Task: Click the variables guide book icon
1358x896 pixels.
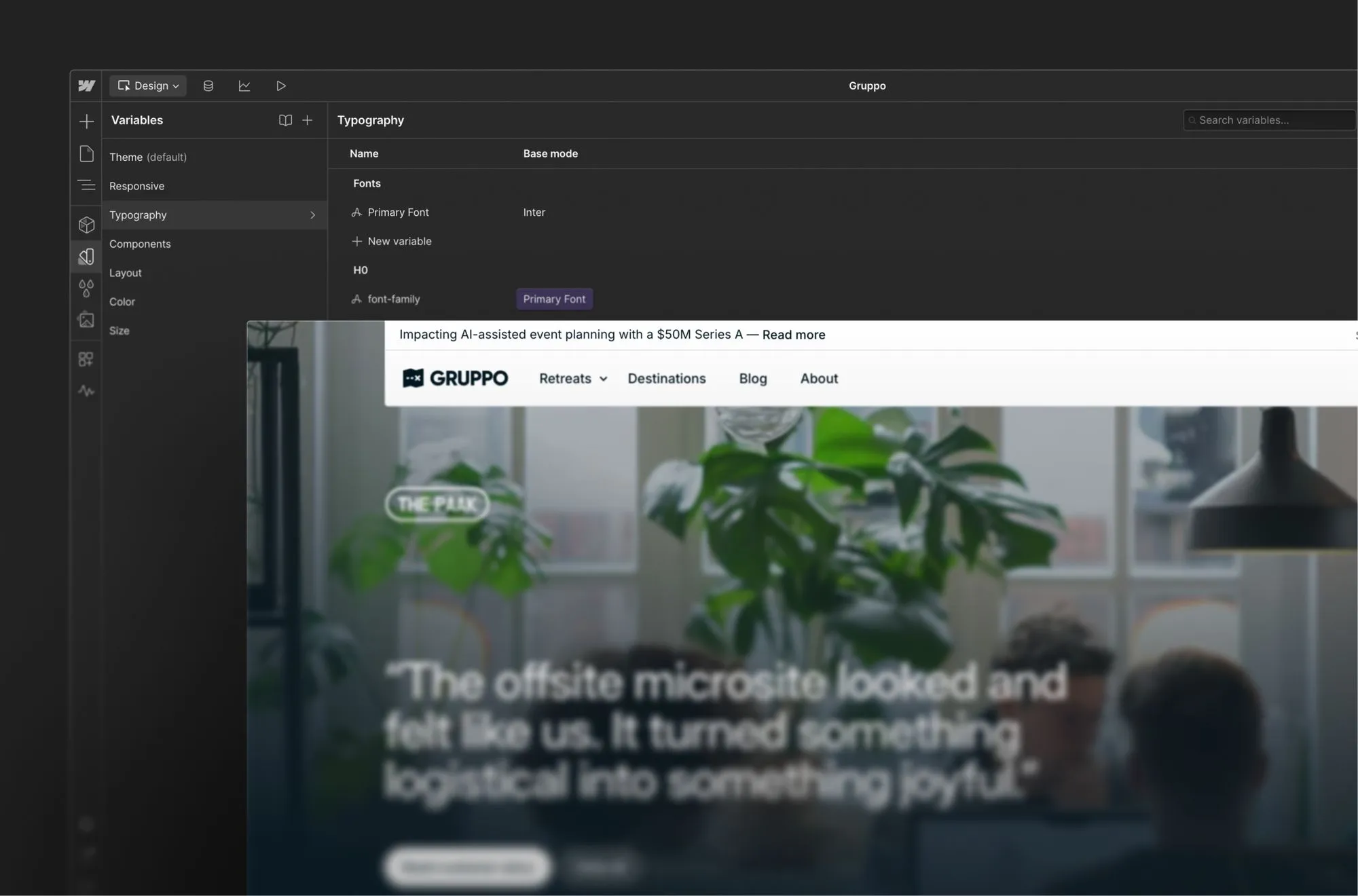Action: (285, 120)
